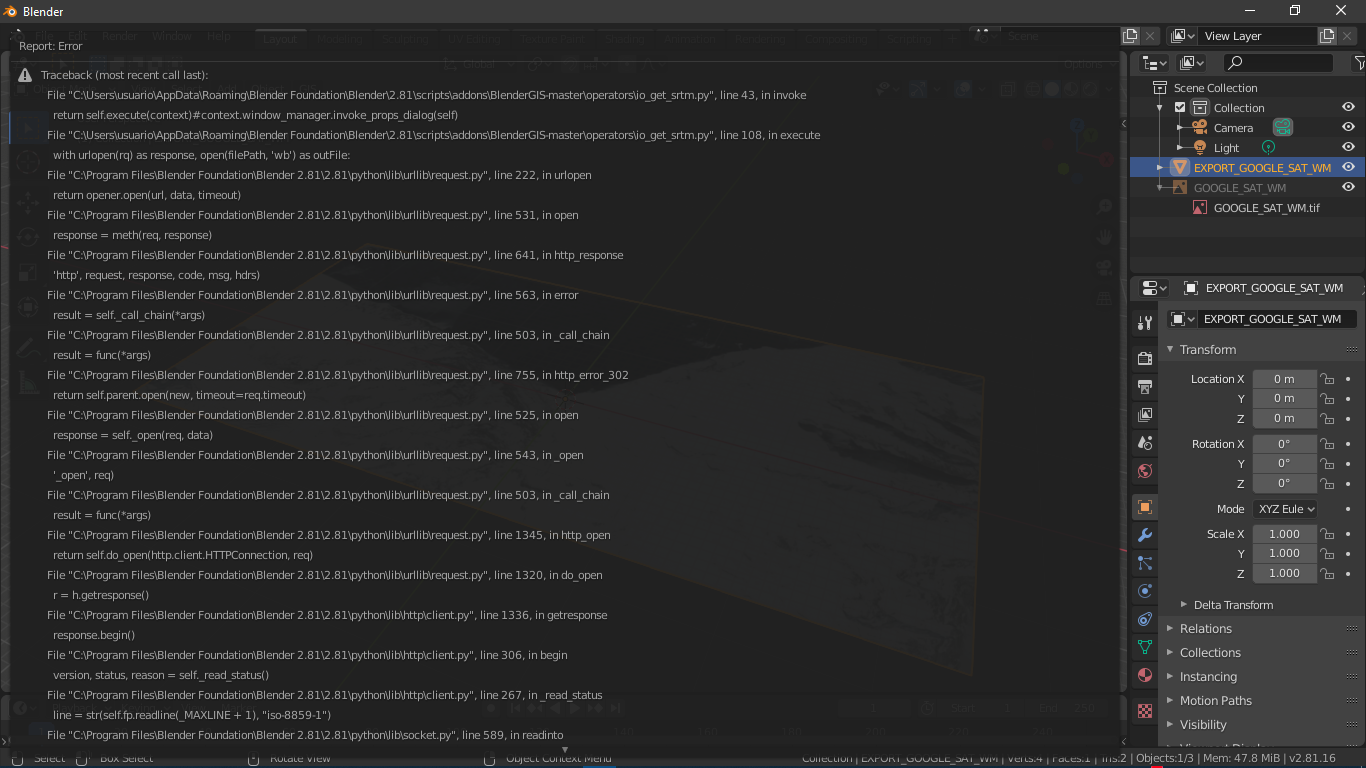
Task: Open the Rotation Mode dropdown
Action: click(1285, 508)
